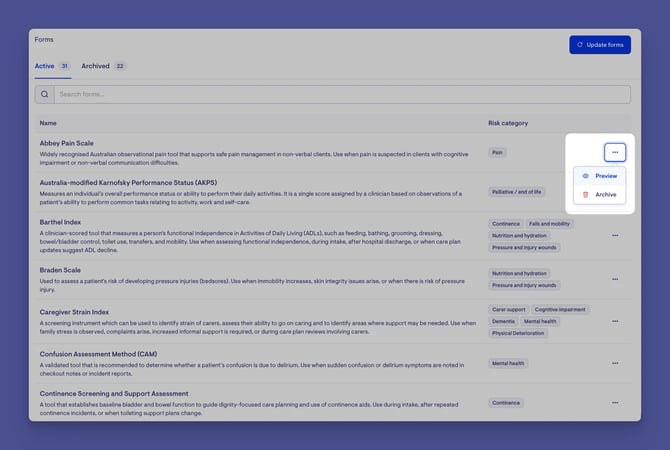Screen dimensions: 670x450
Task: Click the Barthel Index form name
Action: (60, 222)
